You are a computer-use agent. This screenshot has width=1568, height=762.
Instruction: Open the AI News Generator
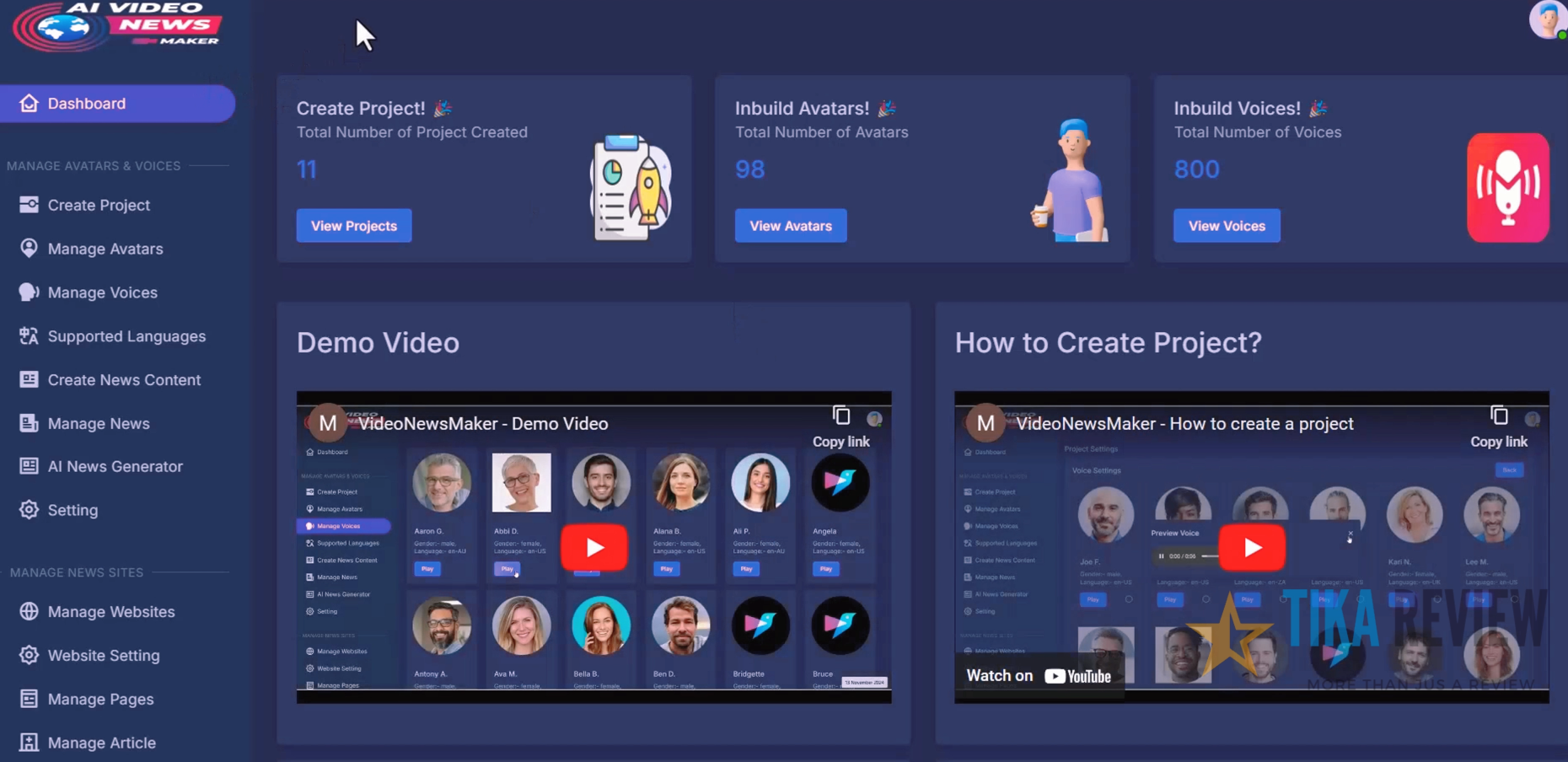click(115, 466)
